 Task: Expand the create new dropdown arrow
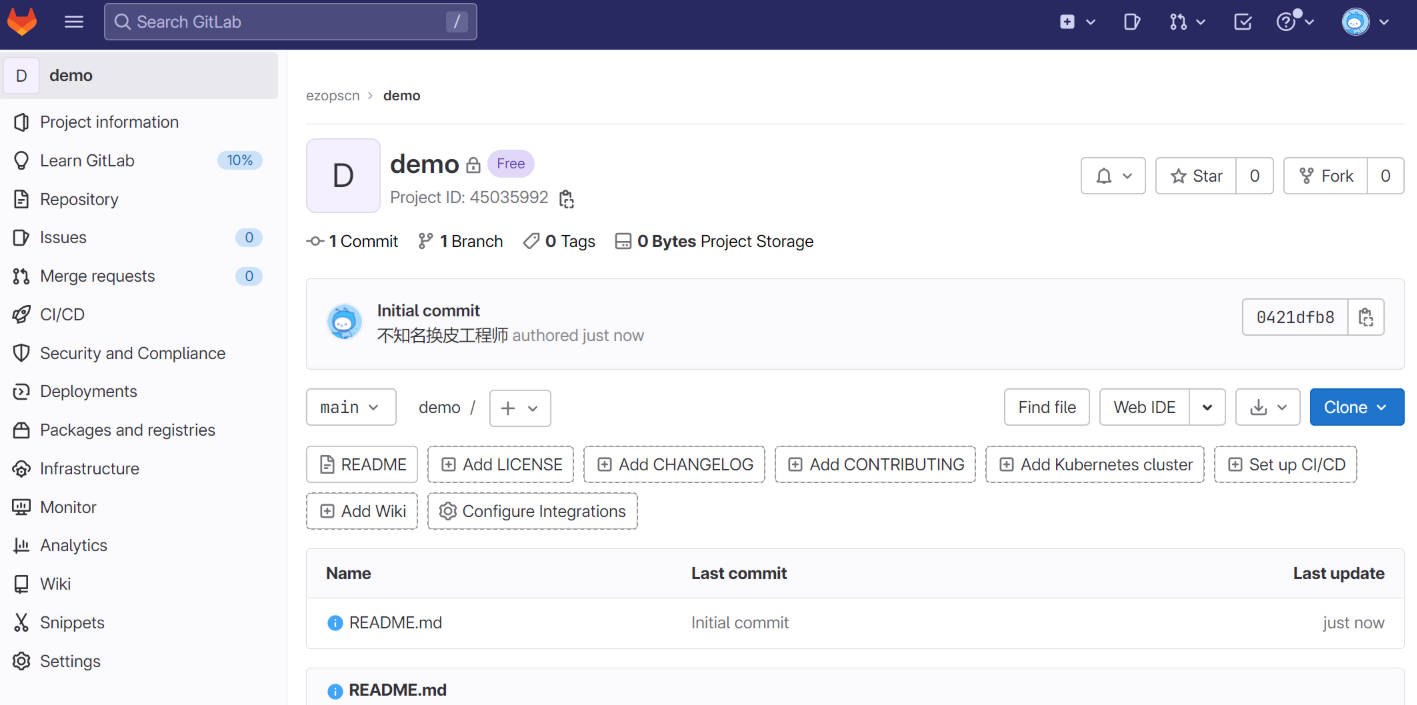(x=1090, y=22)
